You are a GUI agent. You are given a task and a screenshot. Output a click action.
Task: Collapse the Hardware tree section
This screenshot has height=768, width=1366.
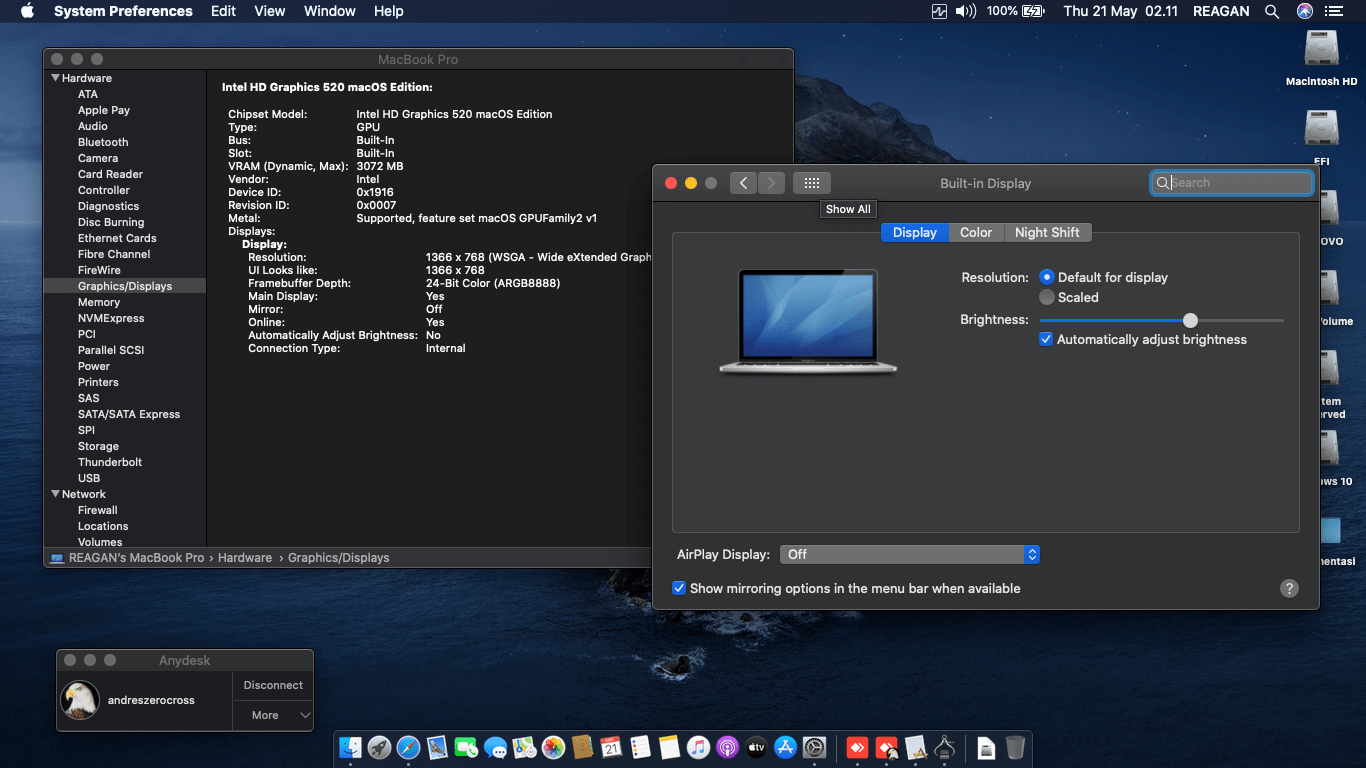pyautogui.click(x=56, y=78)
